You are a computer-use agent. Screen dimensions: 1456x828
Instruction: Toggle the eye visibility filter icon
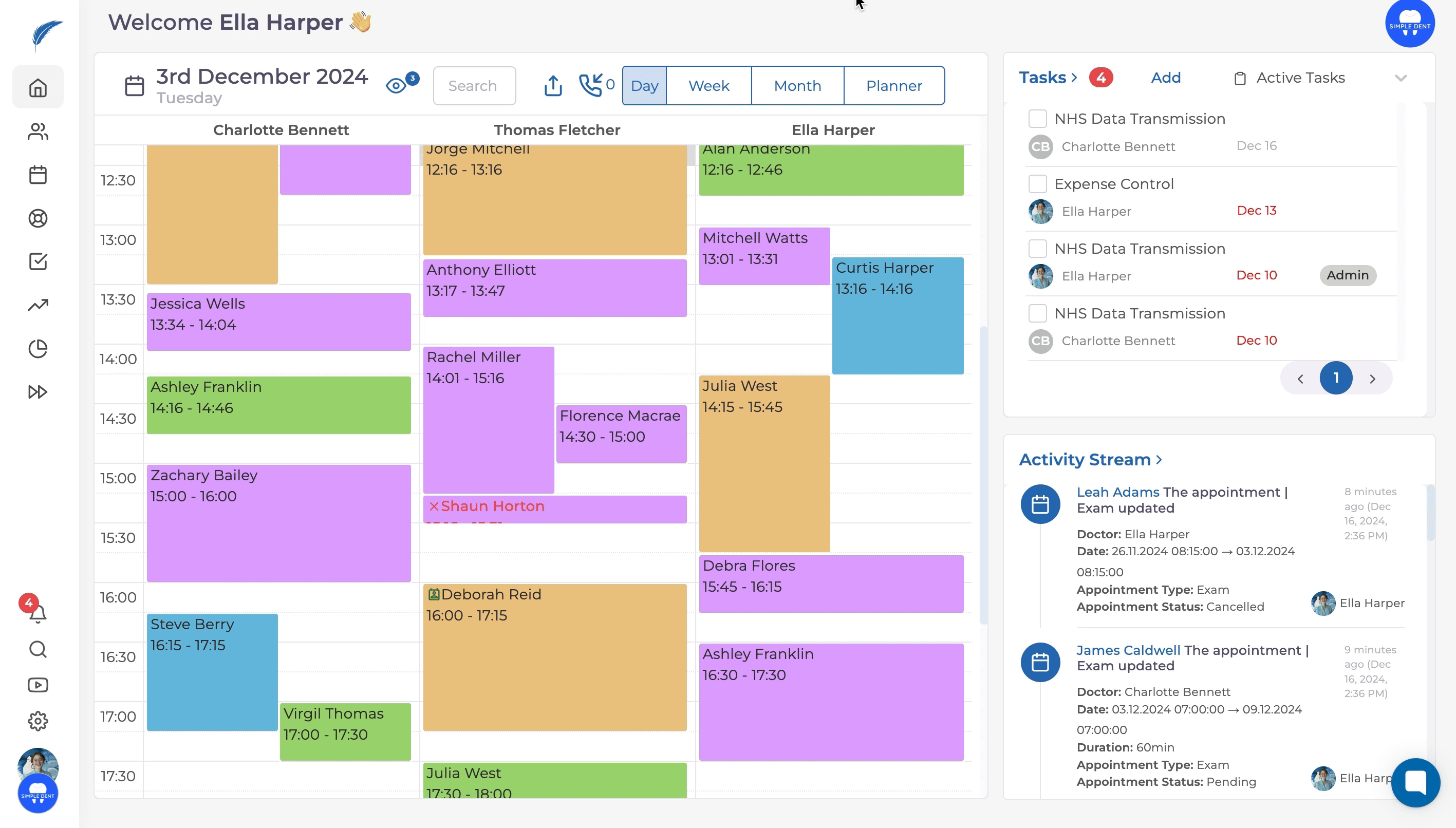[397, 86]
